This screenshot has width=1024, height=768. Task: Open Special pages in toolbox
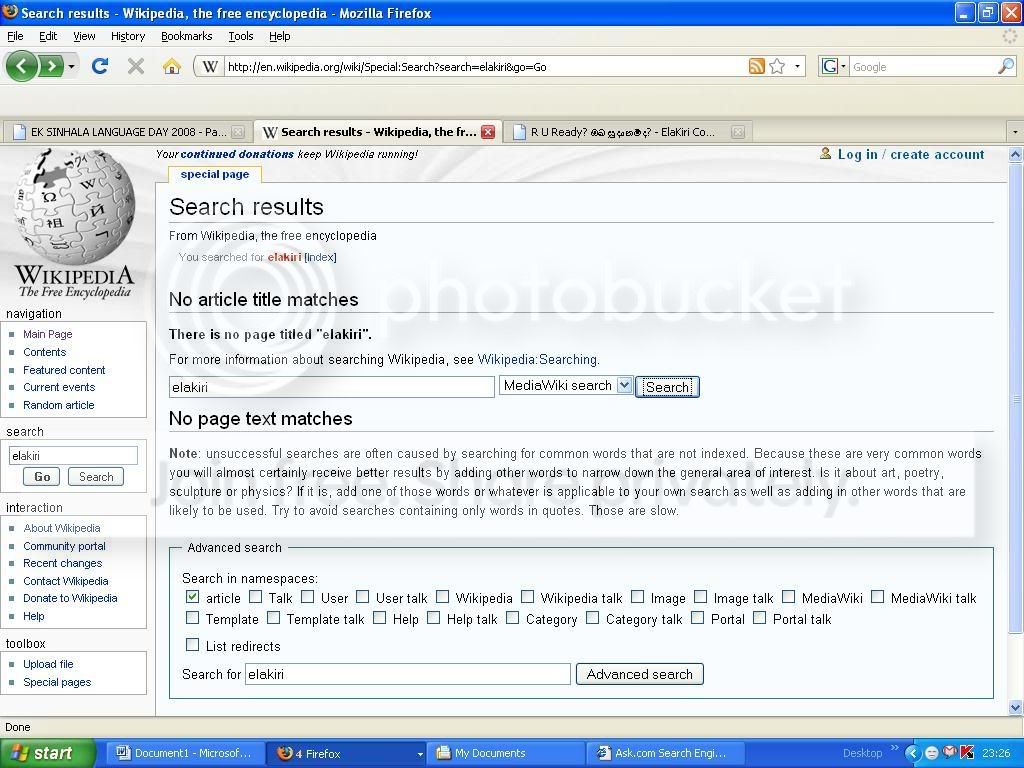[57, 682]
